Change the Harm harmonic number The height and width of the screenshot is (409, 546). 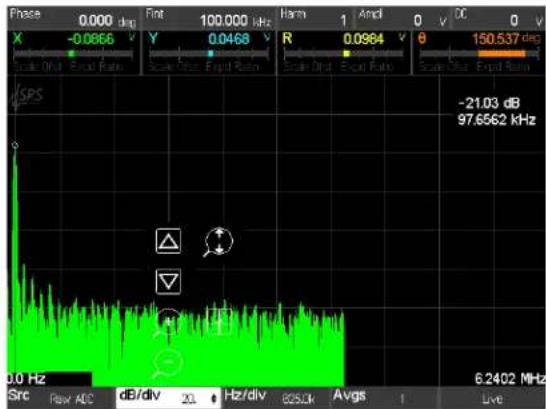click(x=315, y=19)
